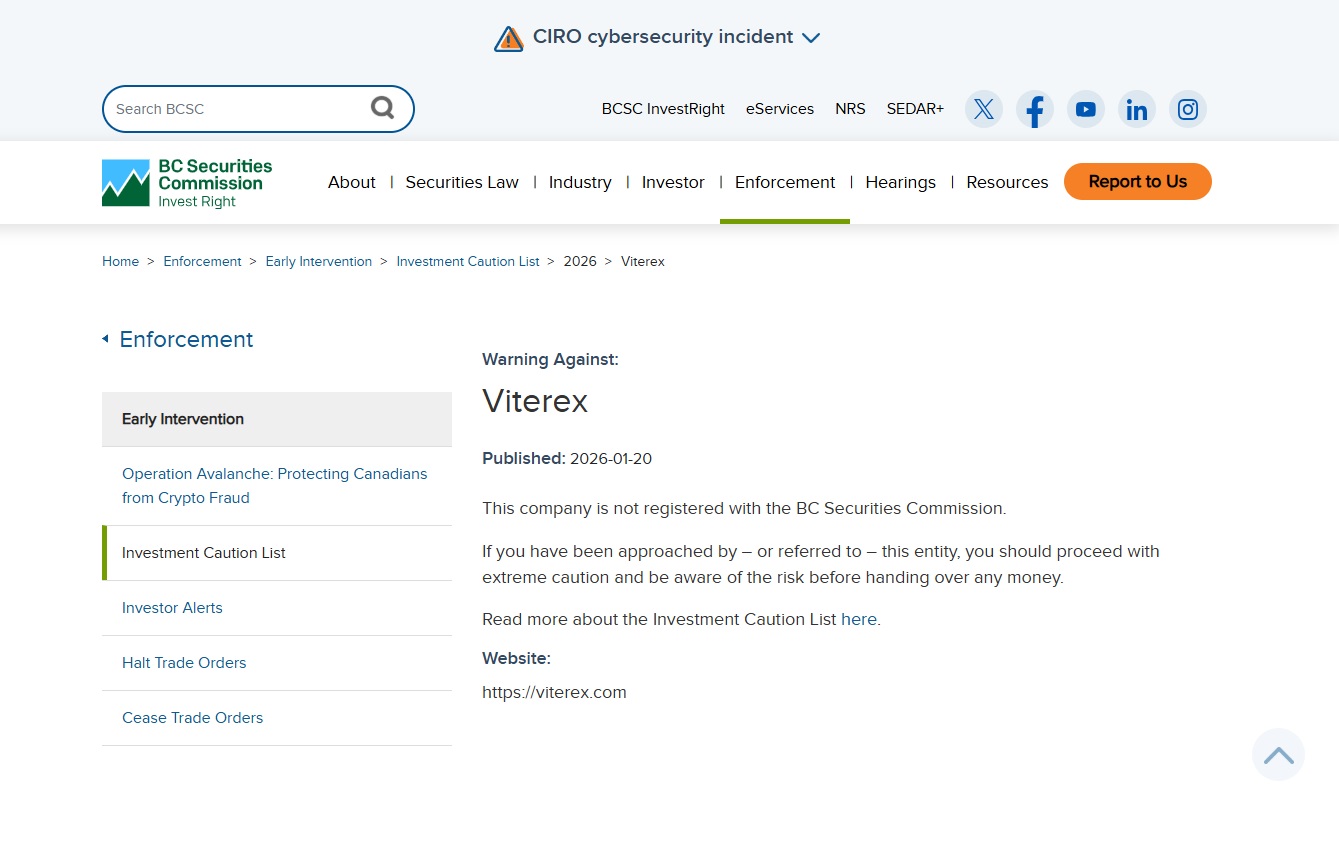
Task: Run the search with the magnifier icon
Action: tap(383, 107)
